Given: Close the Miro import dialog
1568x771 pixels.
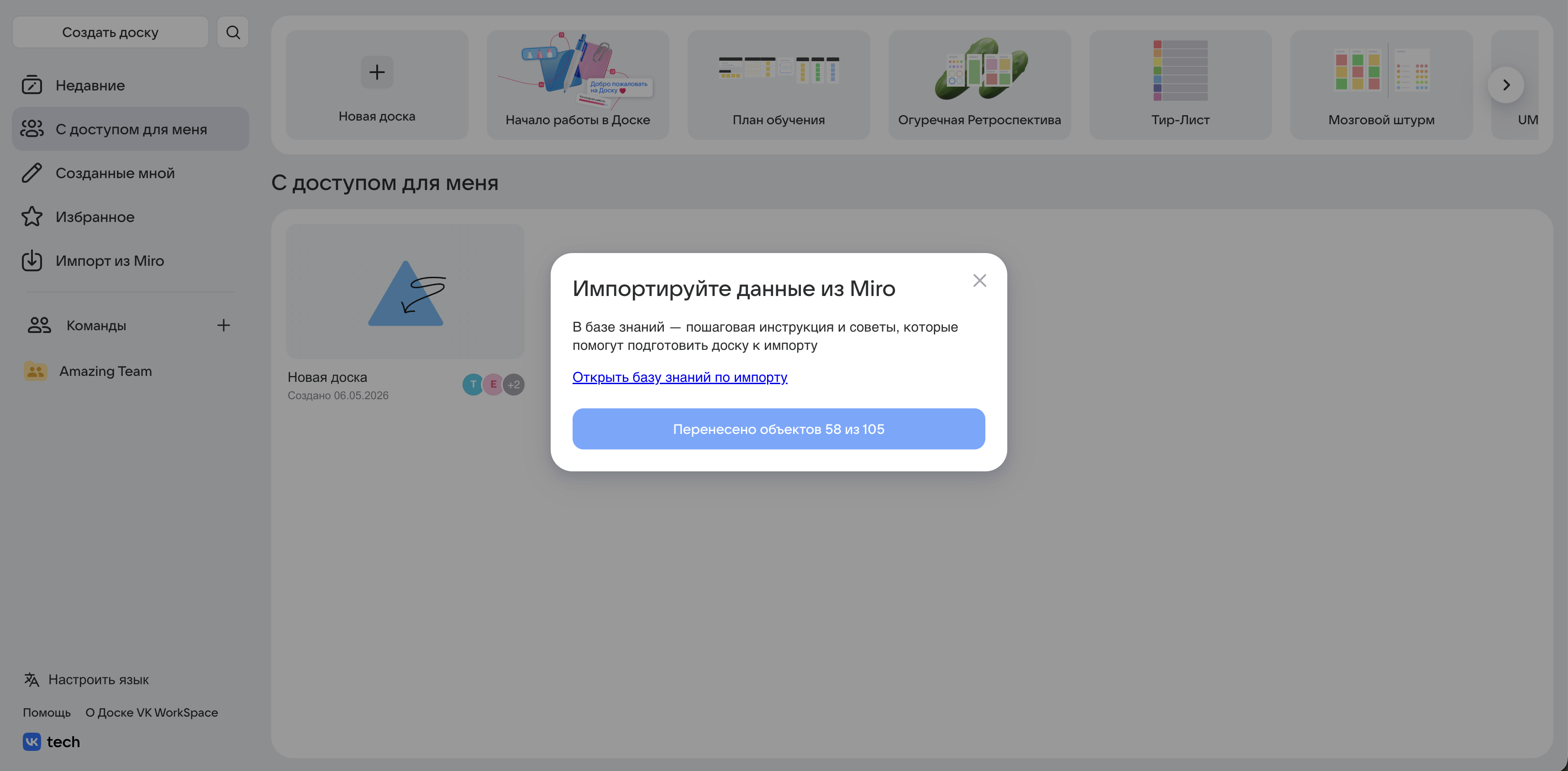Looking at the screenshot, I should tap(979, 280).
